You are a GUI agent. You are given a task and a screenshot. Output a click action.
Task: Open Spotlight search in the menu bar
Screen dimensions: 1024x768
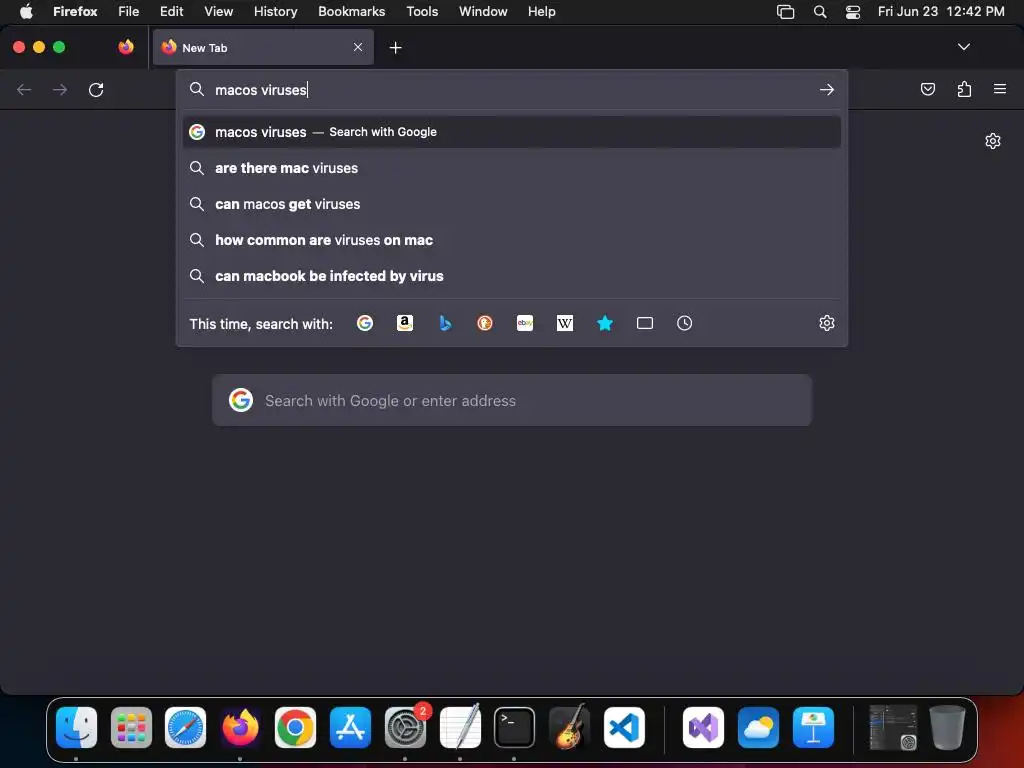(x=820, y=11)
